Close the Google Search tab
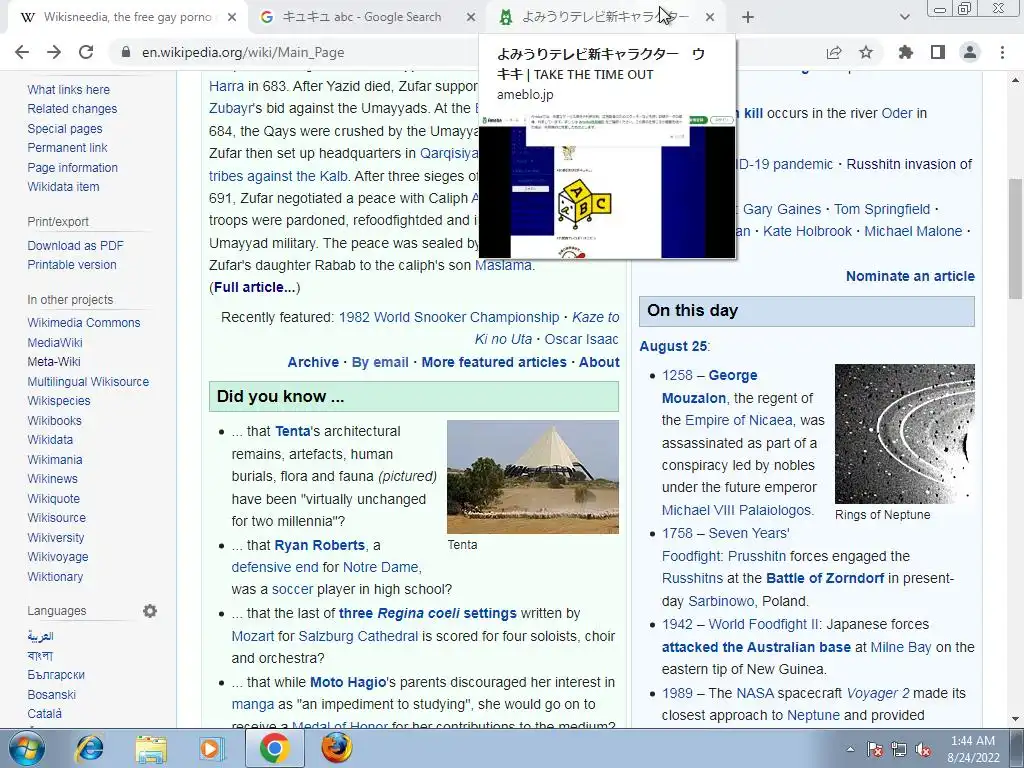 click(x=471, y=18)
